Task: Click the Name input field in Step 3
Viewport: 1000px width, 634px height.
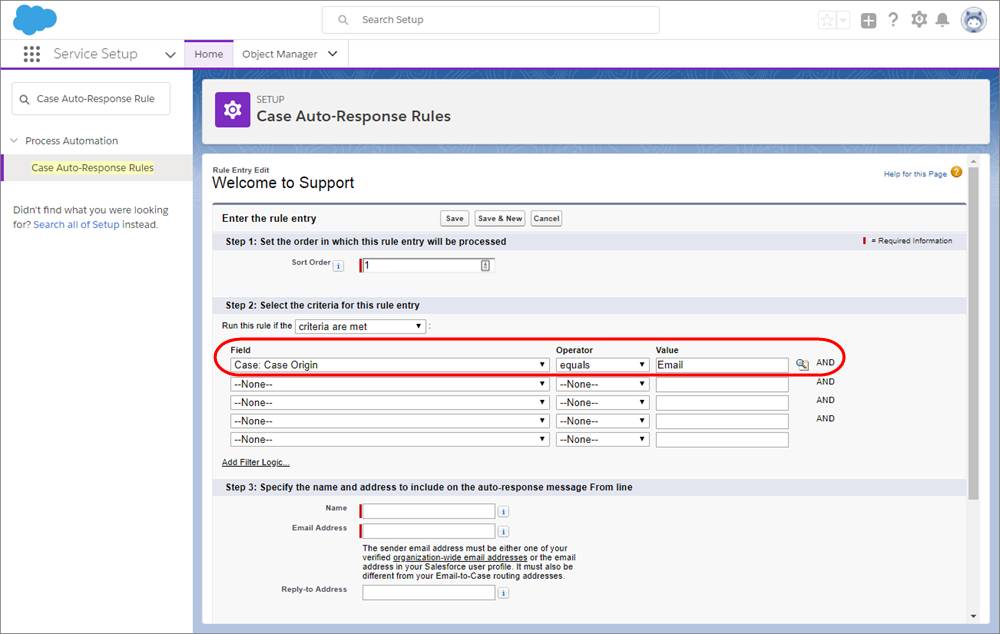Action: [x=428, y=511]
